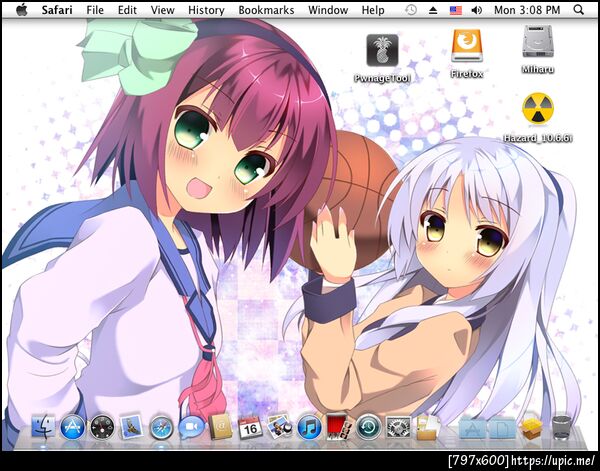
Task: Open Address Book in the Dock
Action: (221, 427)
